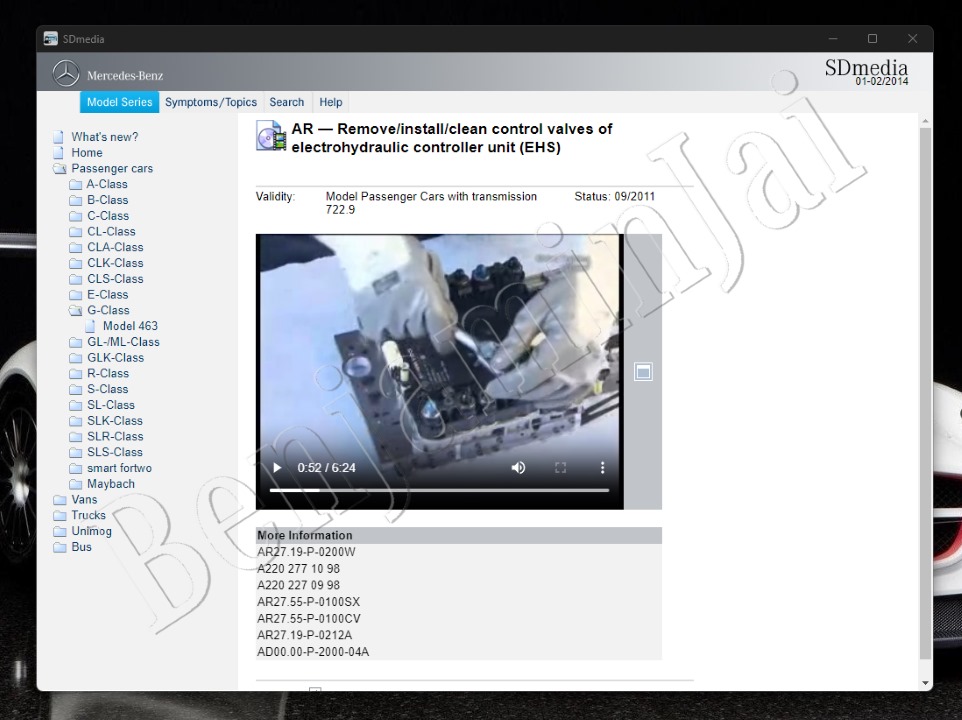Click the Maybach folder icon
This screenshot has height=720, width=962.
click(75, 484)
